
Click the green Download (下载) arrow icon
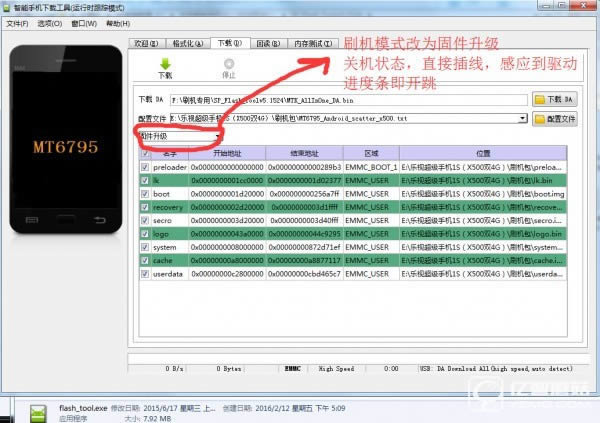[x=165, y=63]
